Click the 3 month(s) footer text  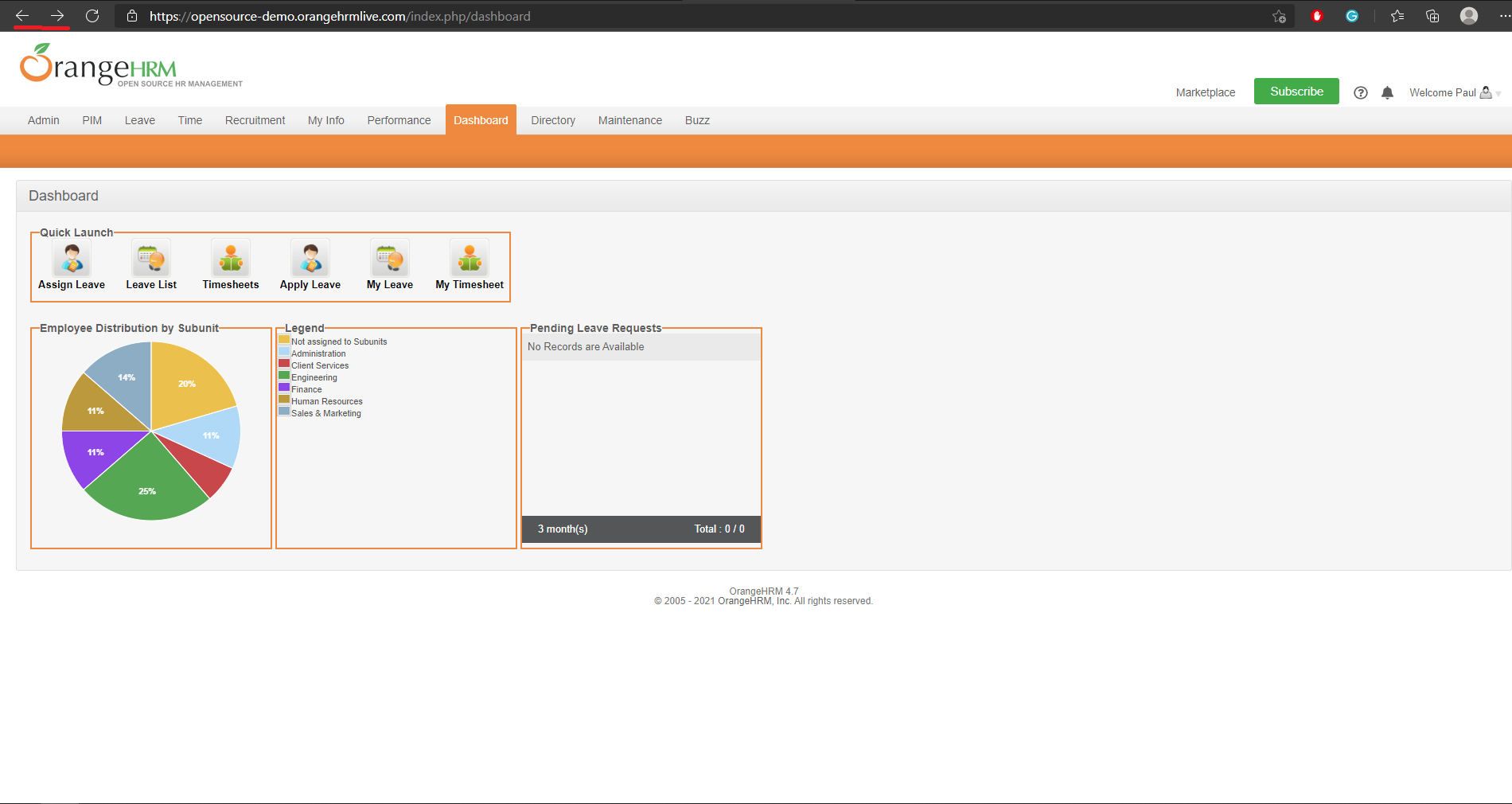point(563,529)
